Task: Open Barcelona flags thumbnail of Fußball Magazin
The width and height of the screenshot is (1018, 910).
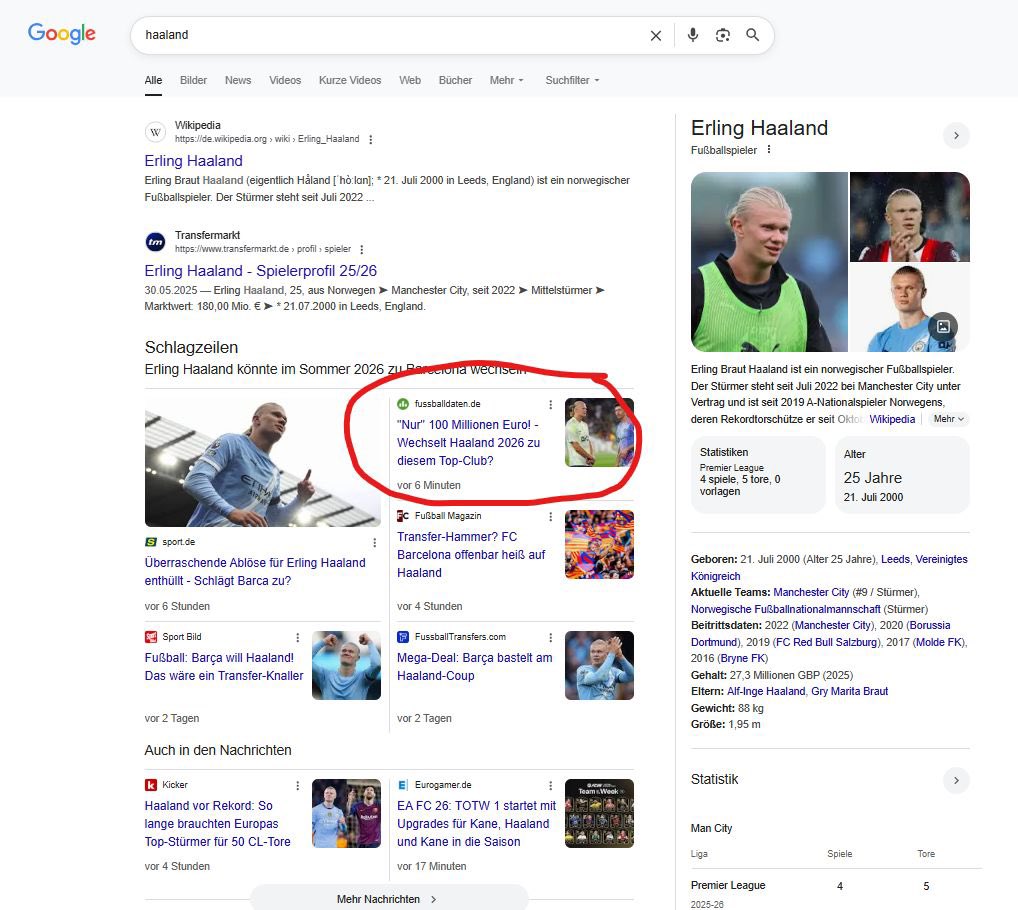Action: (x=599, y=545)
